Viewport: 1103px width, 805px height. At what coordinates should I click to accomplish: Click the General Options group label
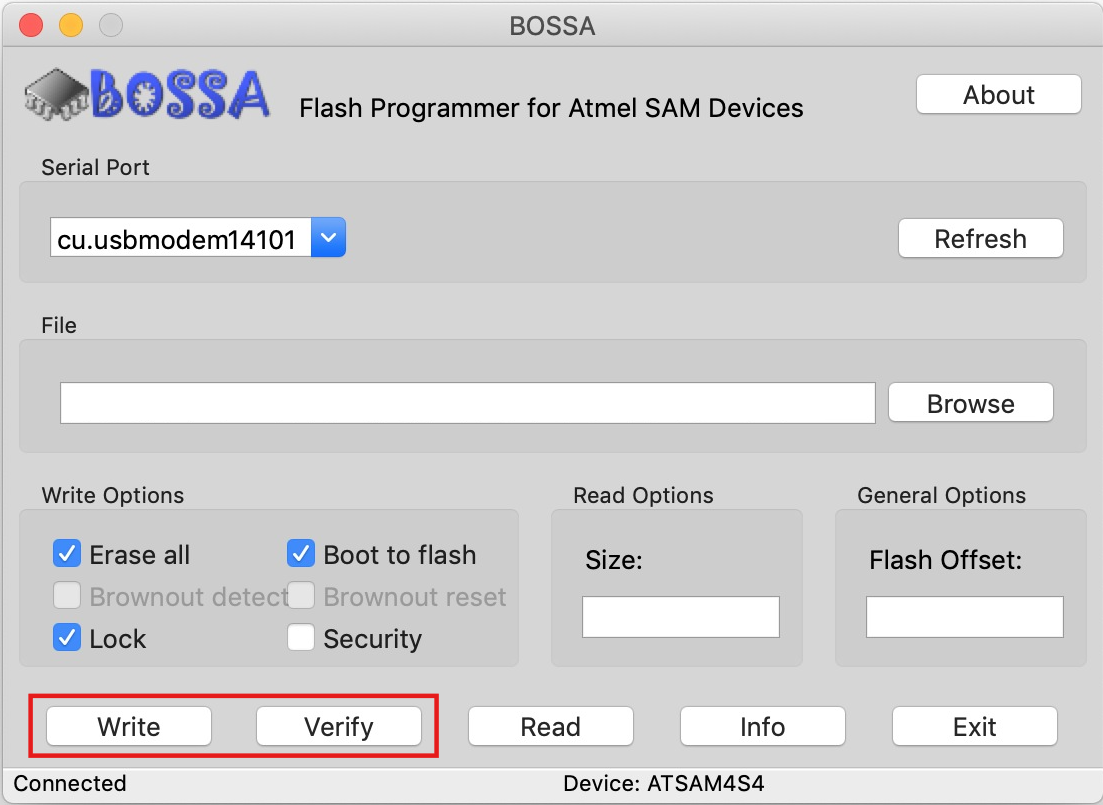(941, 495)
